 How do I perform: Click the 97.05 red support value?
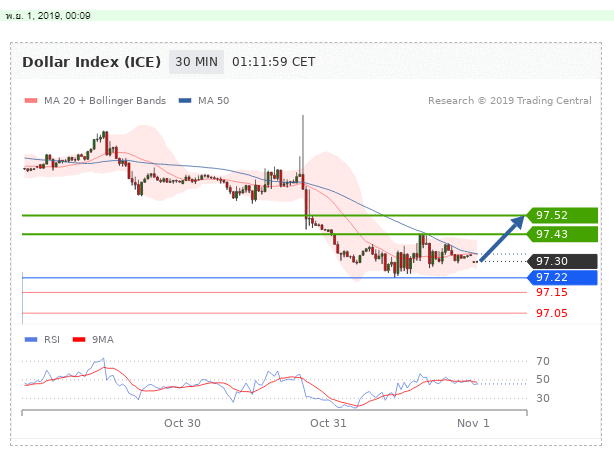[x=552, y=313]
